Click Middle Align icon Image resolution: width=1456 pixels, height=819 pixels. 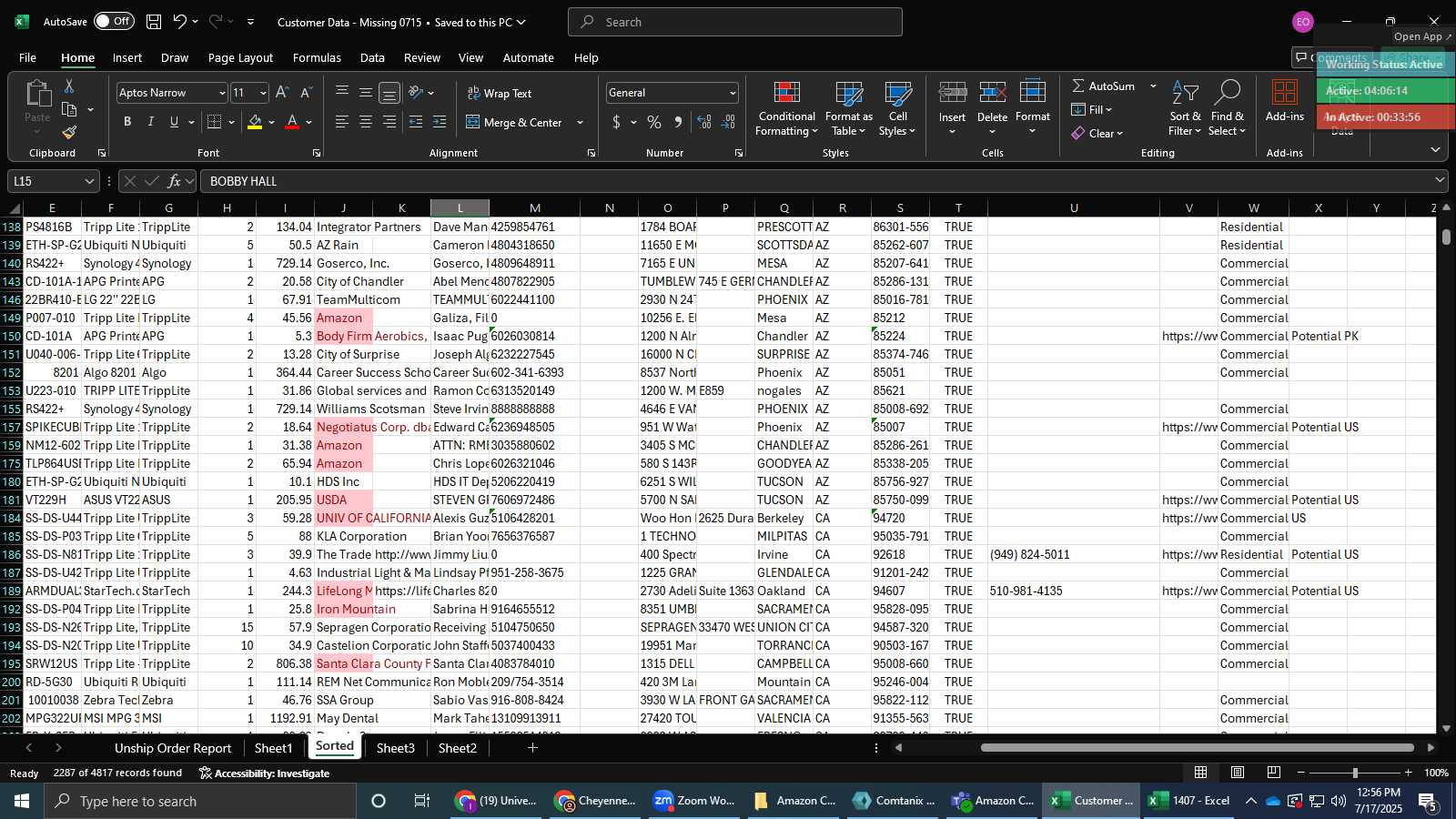point(366,93)
